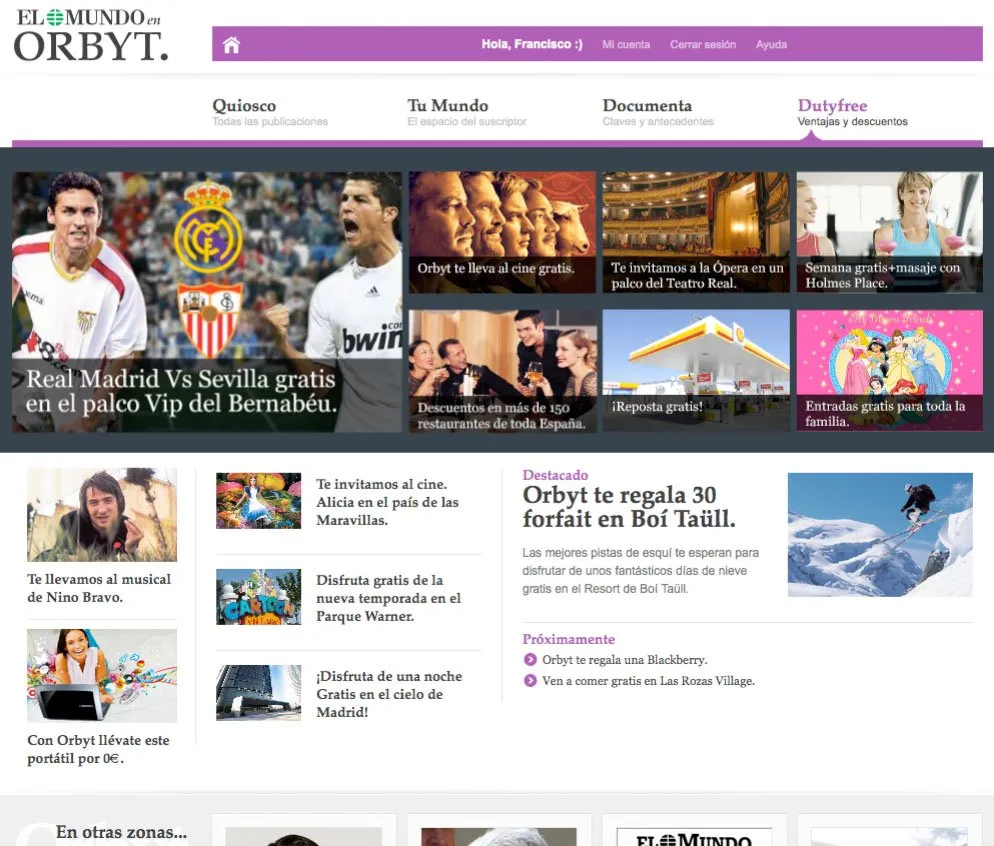Click the Próximamente heading
Image resolution: width=994 pixels, height=846 pixels.
[x=569, y=639]
